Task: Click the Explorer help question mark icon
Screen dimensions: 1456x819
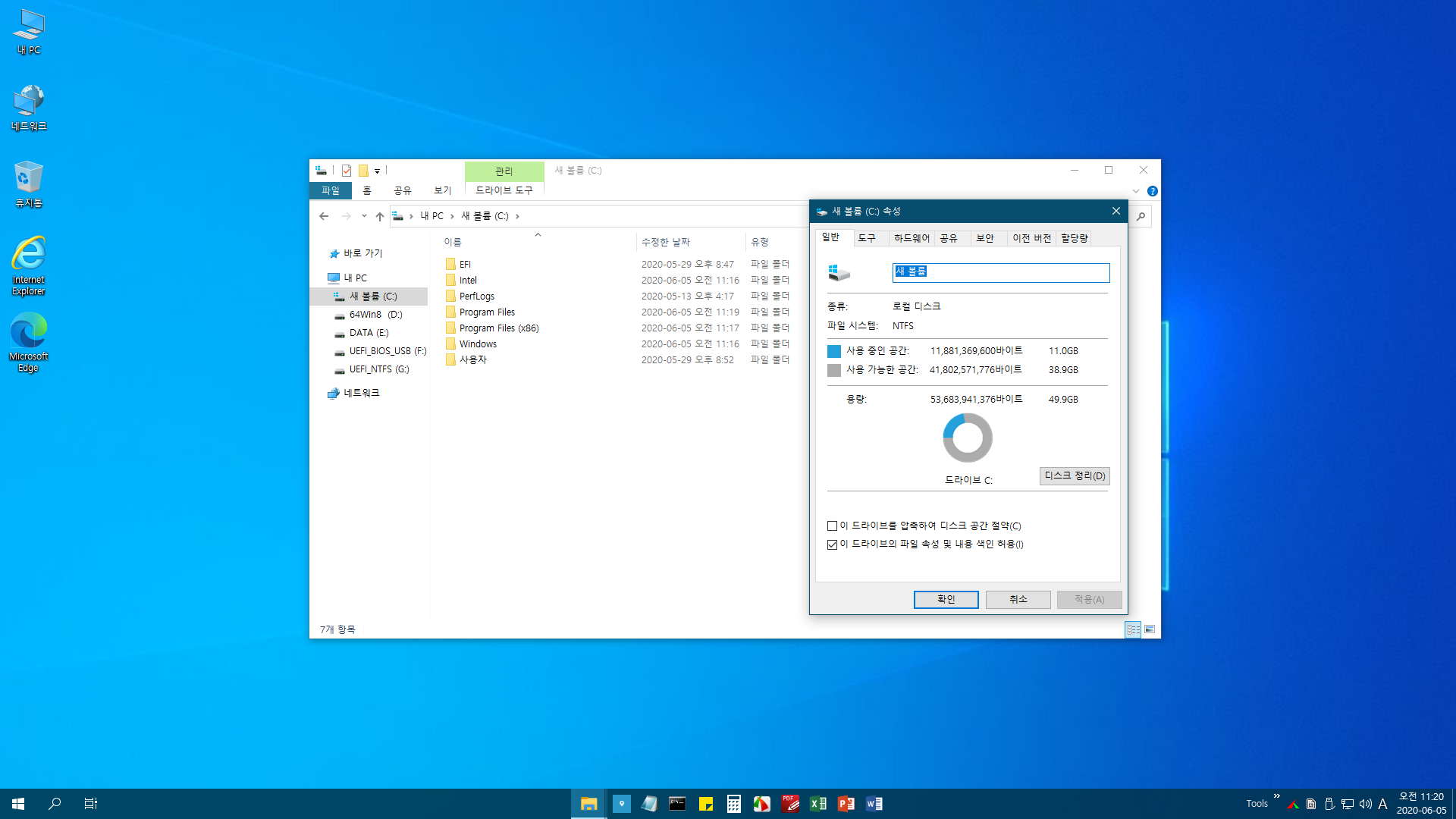Action: pyautogui.click(x=1152, y=191)
